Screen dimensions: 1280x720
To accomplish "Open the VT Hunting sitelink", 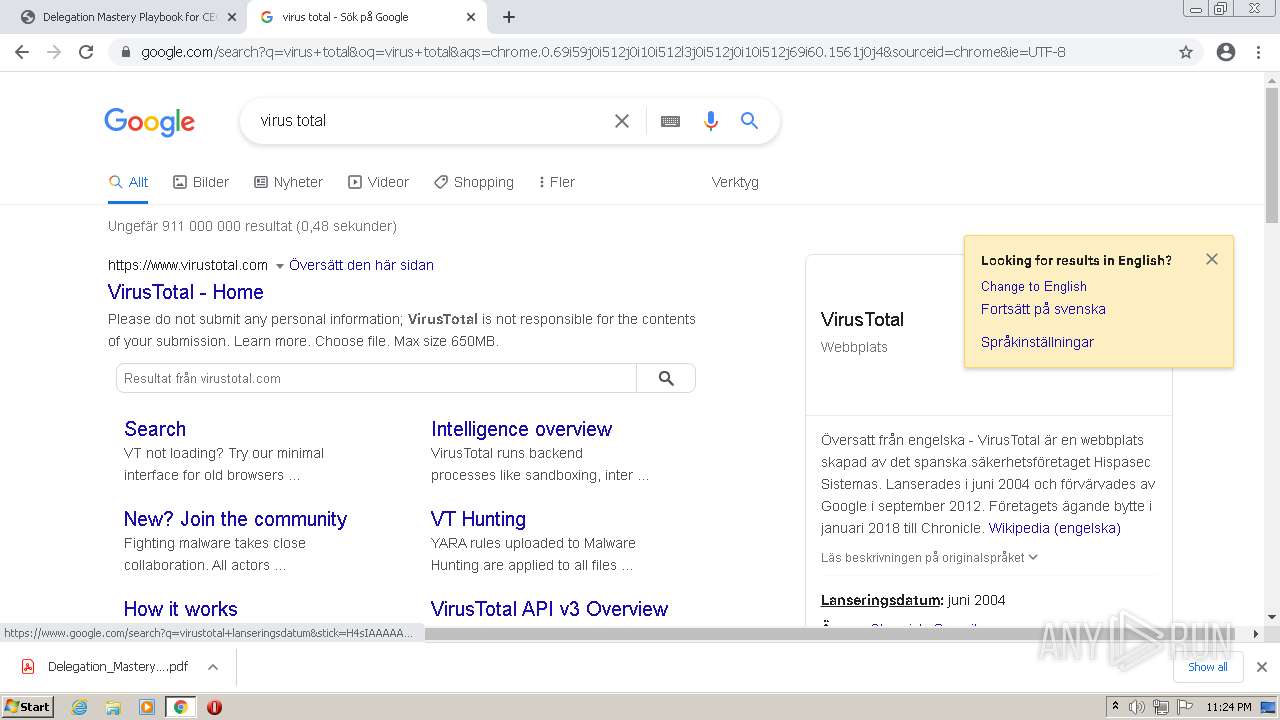I will coord(478,519).
